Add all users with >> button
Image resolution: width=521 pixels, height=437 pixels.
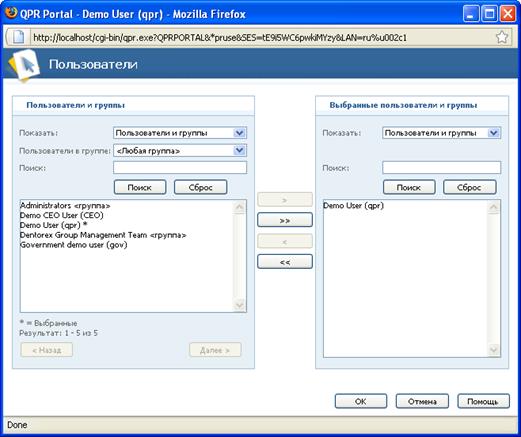pyautogui.click(x=285, y=220)
